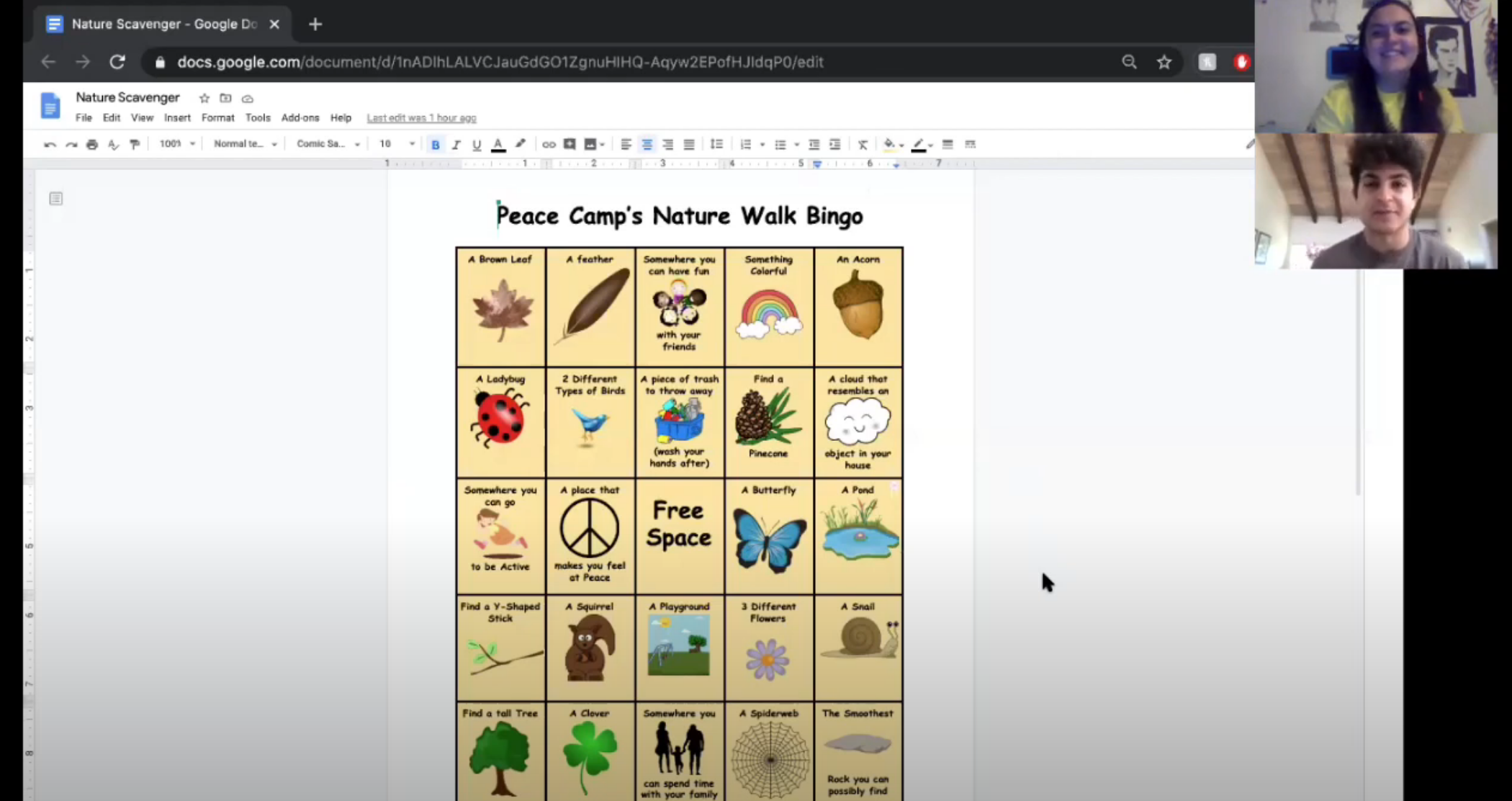Image resolution: width=1512 pixels, height=801 pixels.
Task: Star the Nature Scavenger document
Action: point(204,98)
